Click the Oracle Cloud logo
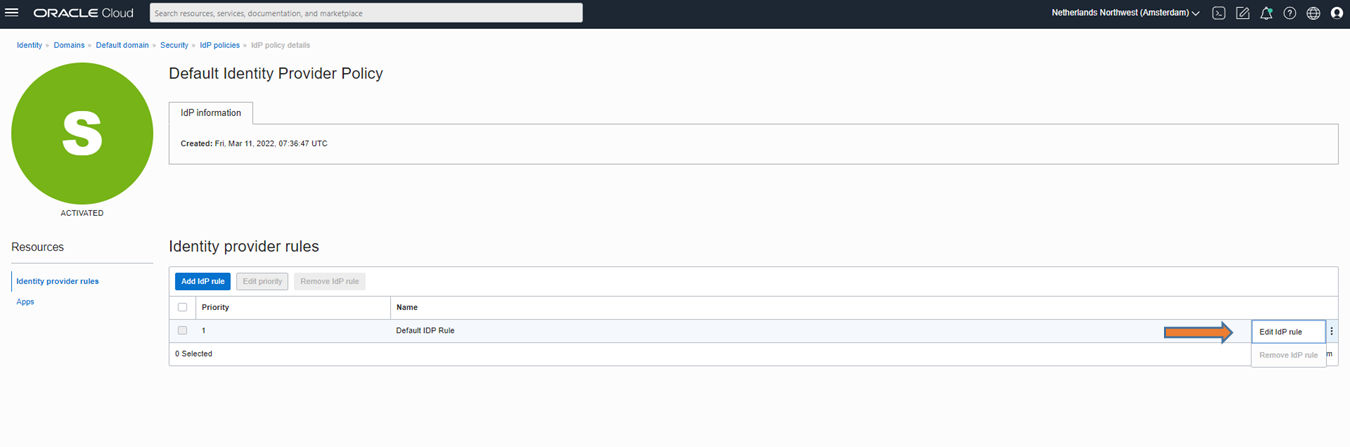1350x447 pixels. pyautogui.click(x=84, y=13)
